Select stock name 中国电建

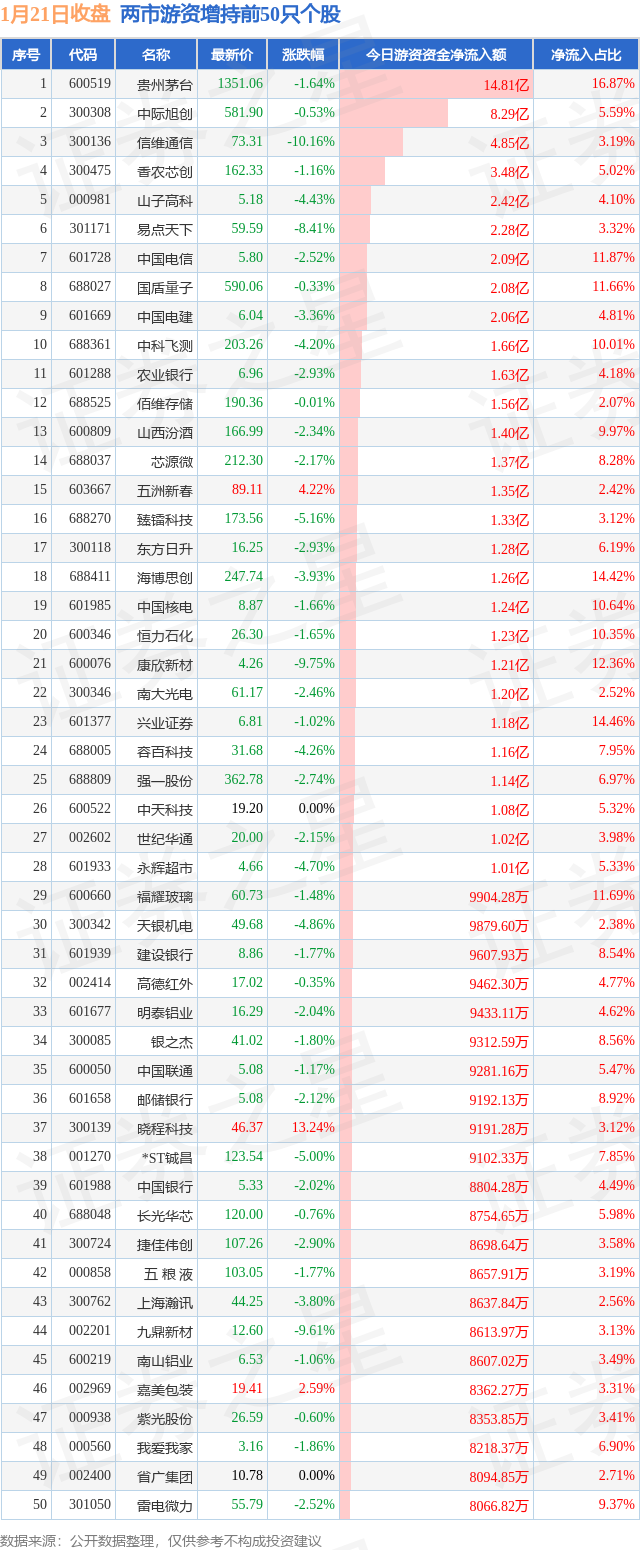click(x=165, y=316)
